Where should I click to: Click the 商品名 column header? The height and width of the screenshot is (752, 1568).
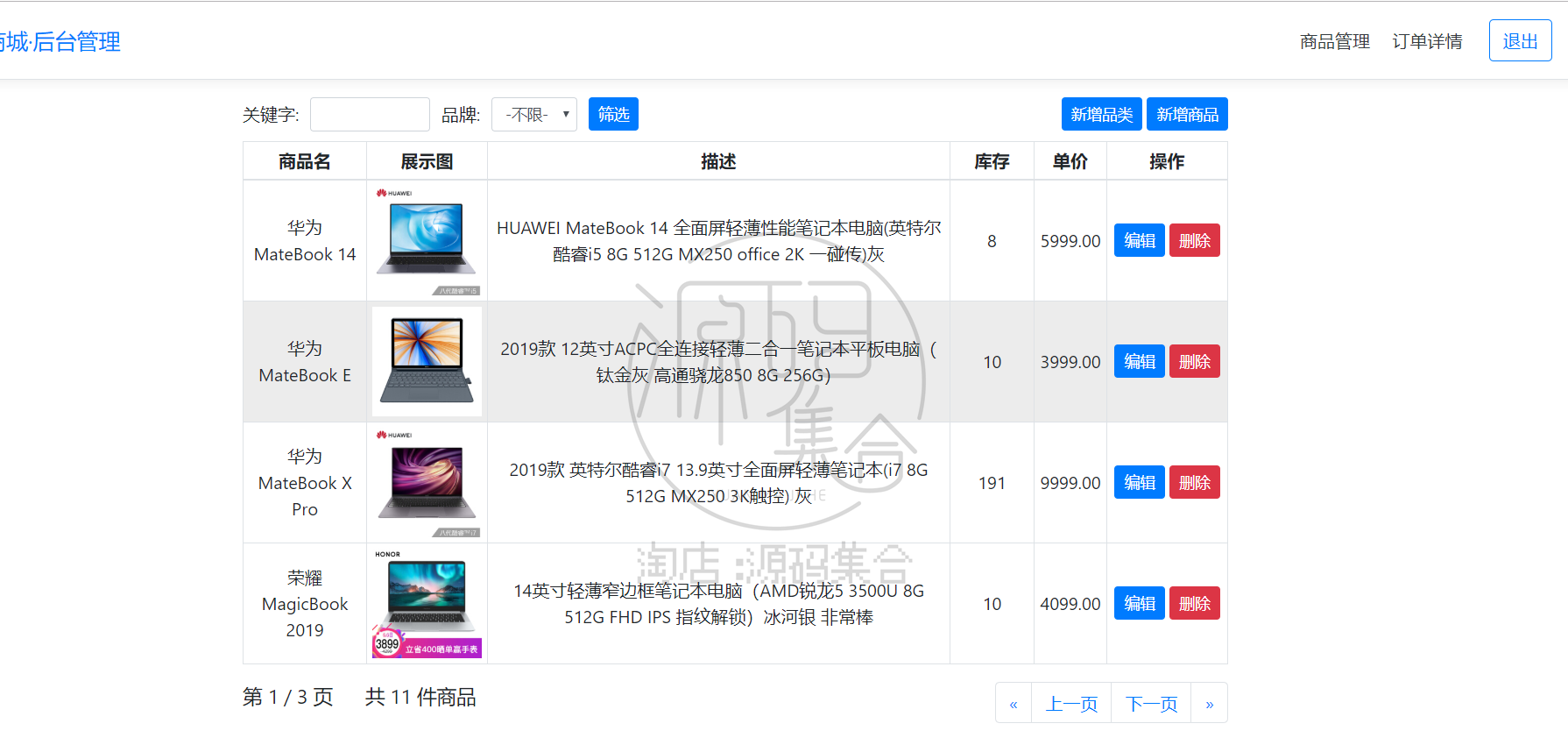(x=305, y=161)
